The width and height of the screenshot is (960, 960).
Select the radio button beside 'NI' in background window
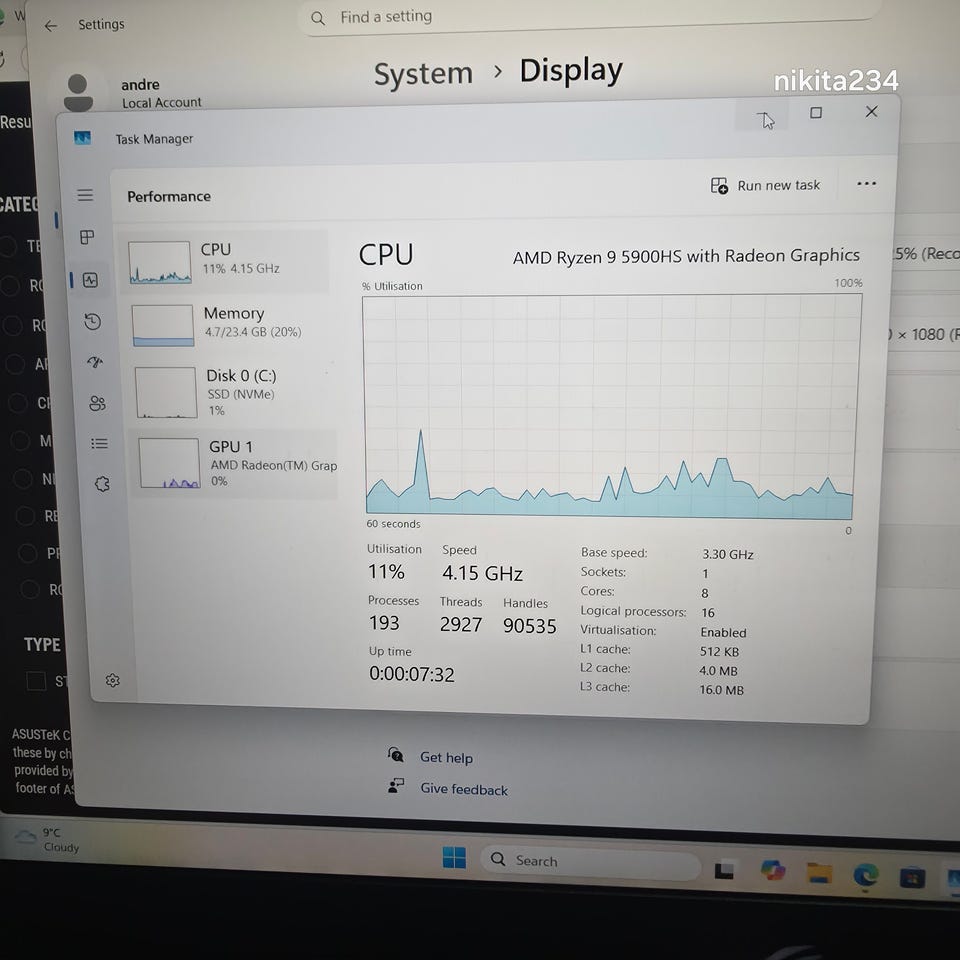[x=22, y=478]
